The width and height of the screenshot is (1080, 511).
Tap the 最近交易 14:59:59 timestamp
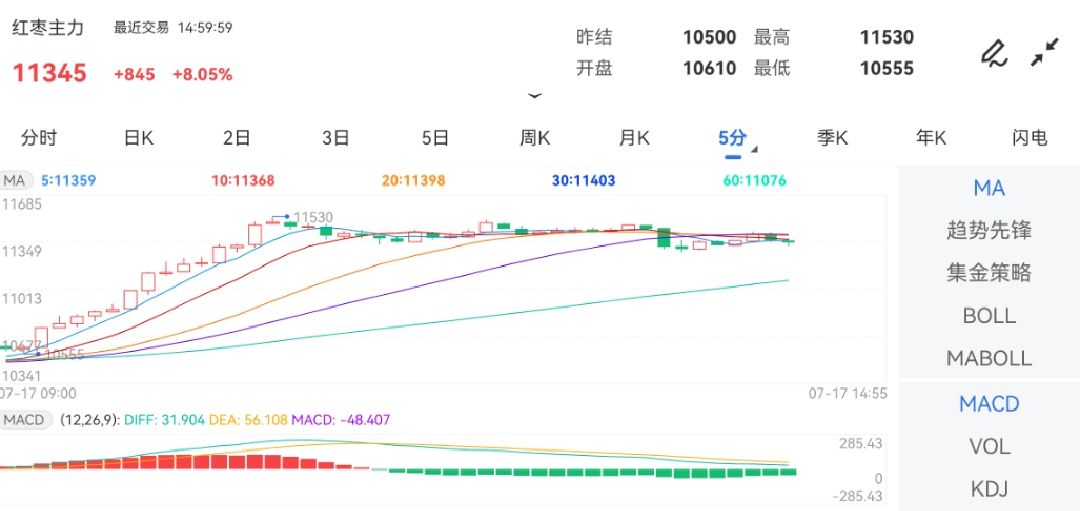click(173, 28)
